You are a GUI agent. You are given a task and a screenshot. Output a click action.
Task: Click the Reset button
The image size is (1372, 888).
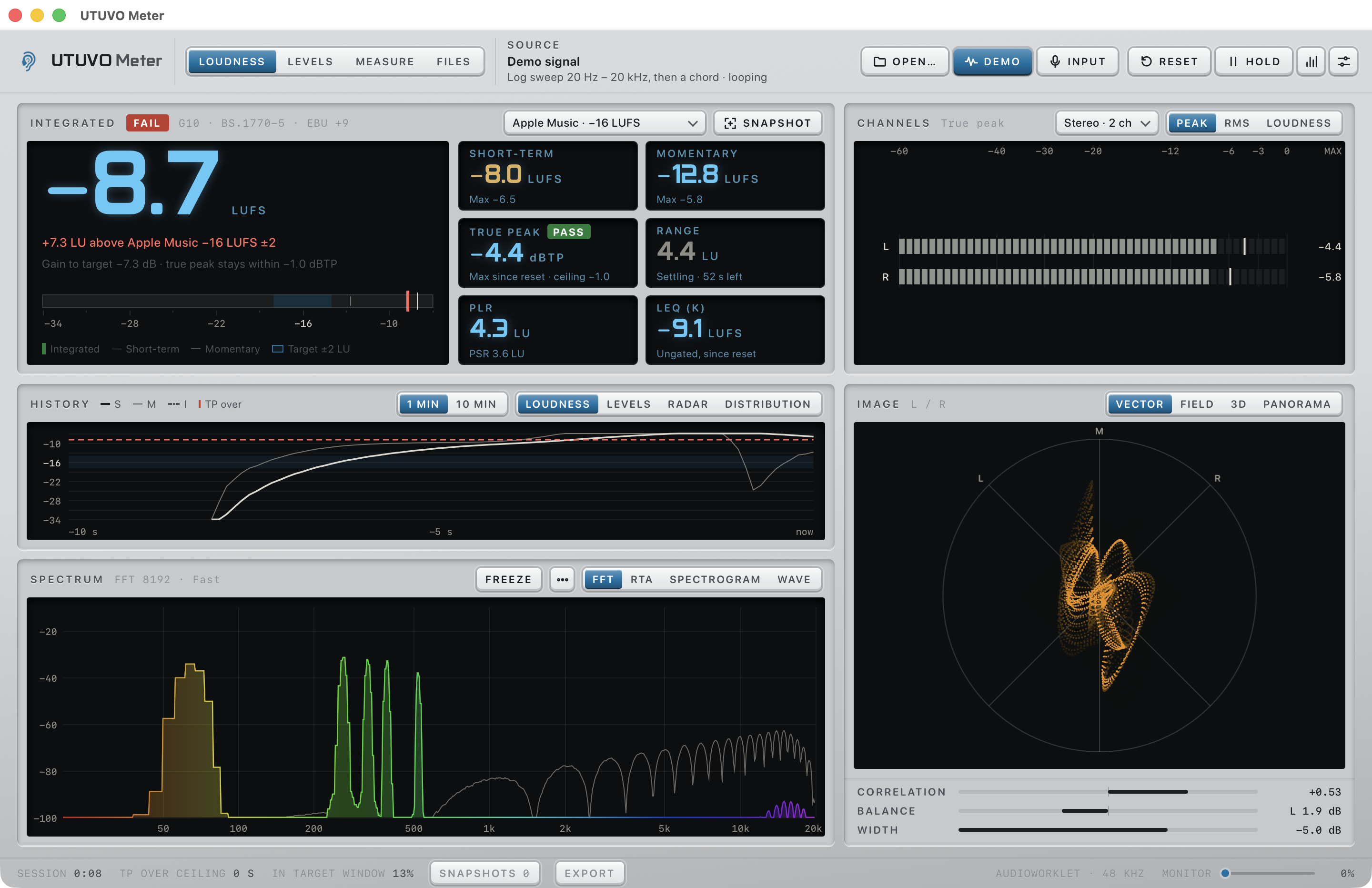tap(1169, 62)
